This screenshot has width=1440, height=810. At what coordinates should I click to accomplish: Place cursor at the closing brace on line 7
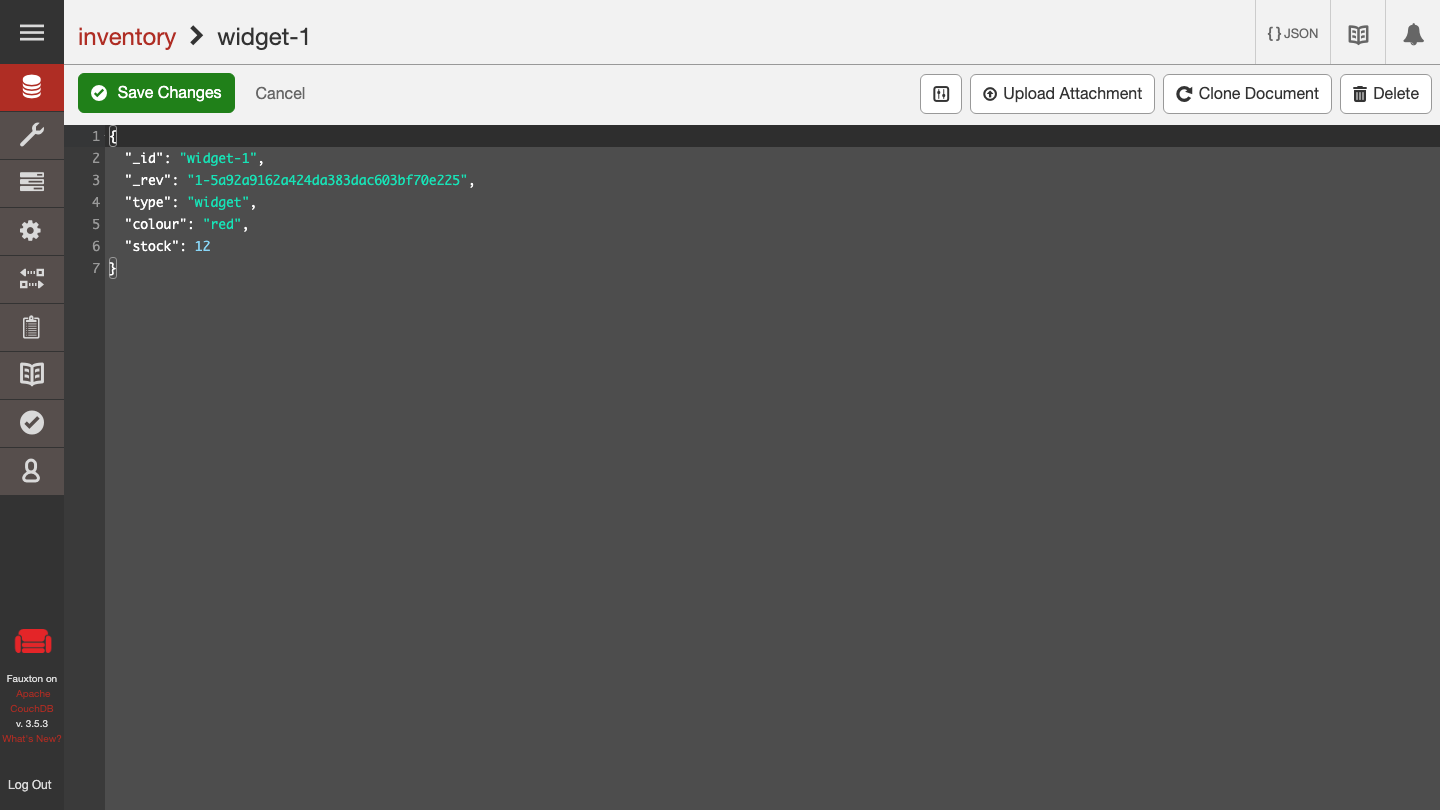click(x=113, y=268)
